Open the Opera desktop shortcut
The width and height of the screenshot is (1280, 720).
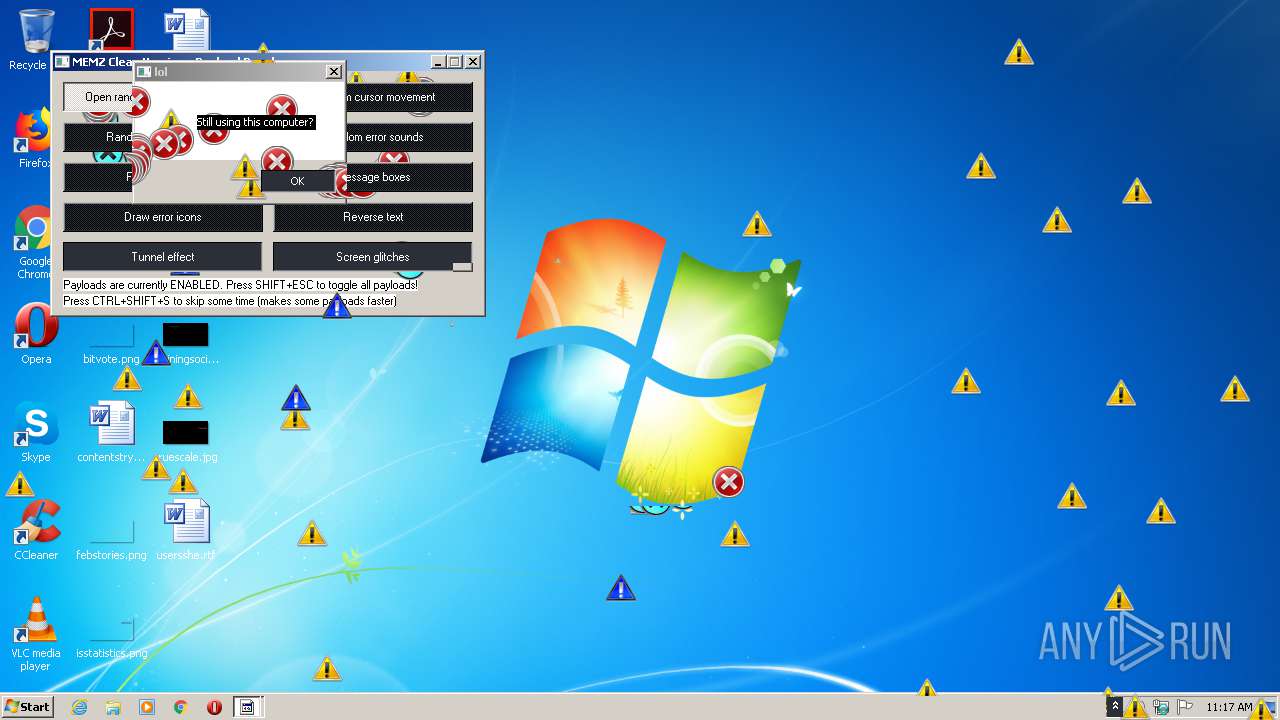[x=35, y=334]
